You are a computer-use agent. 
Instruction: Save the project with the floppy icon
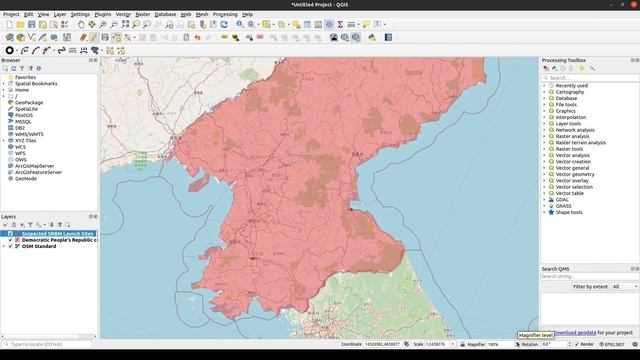point(31,24)
